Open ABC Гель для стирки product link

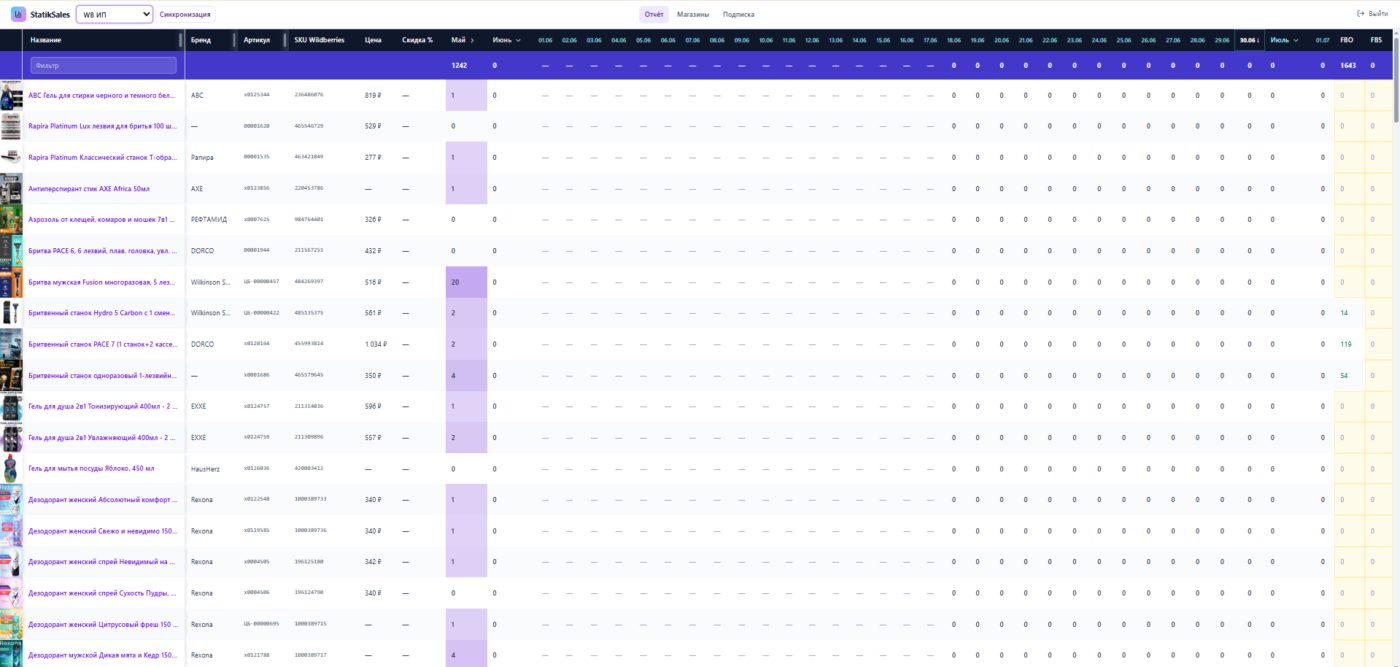[102, 96]
